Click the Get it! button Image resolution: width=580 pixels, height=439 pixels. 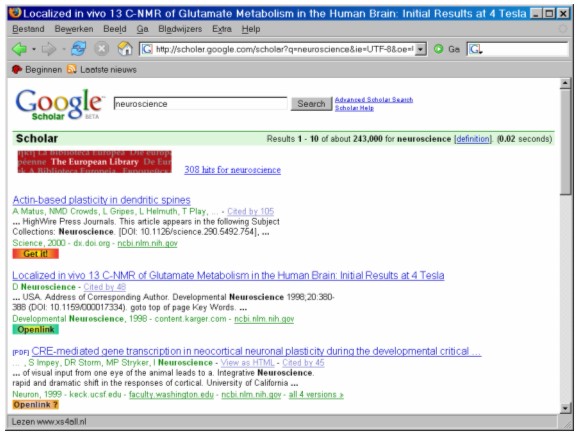click(x=36, y=254)
